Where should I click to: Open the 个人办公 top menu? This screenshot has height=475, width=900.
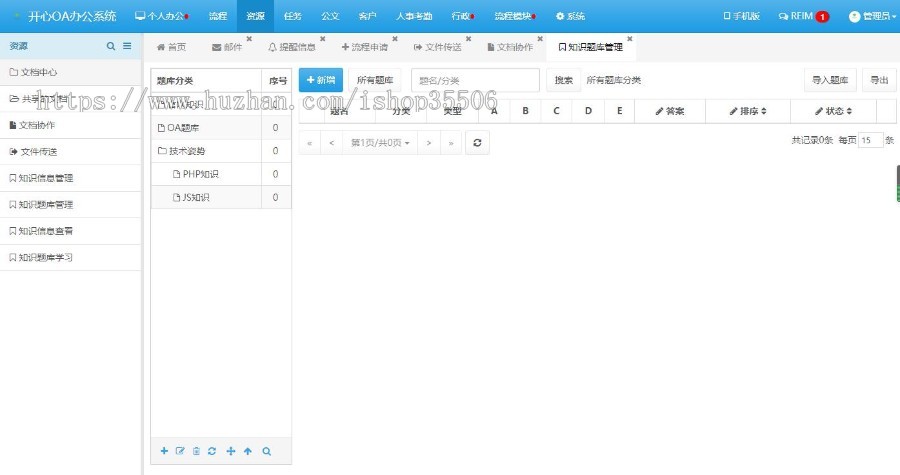point(162,16)
